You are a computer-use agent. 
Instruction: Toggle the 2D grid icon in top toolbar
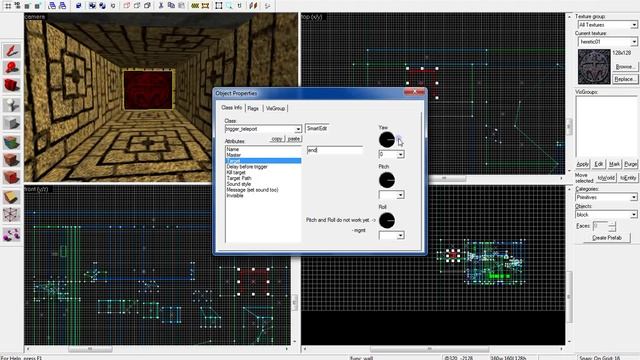click(8, 5)
